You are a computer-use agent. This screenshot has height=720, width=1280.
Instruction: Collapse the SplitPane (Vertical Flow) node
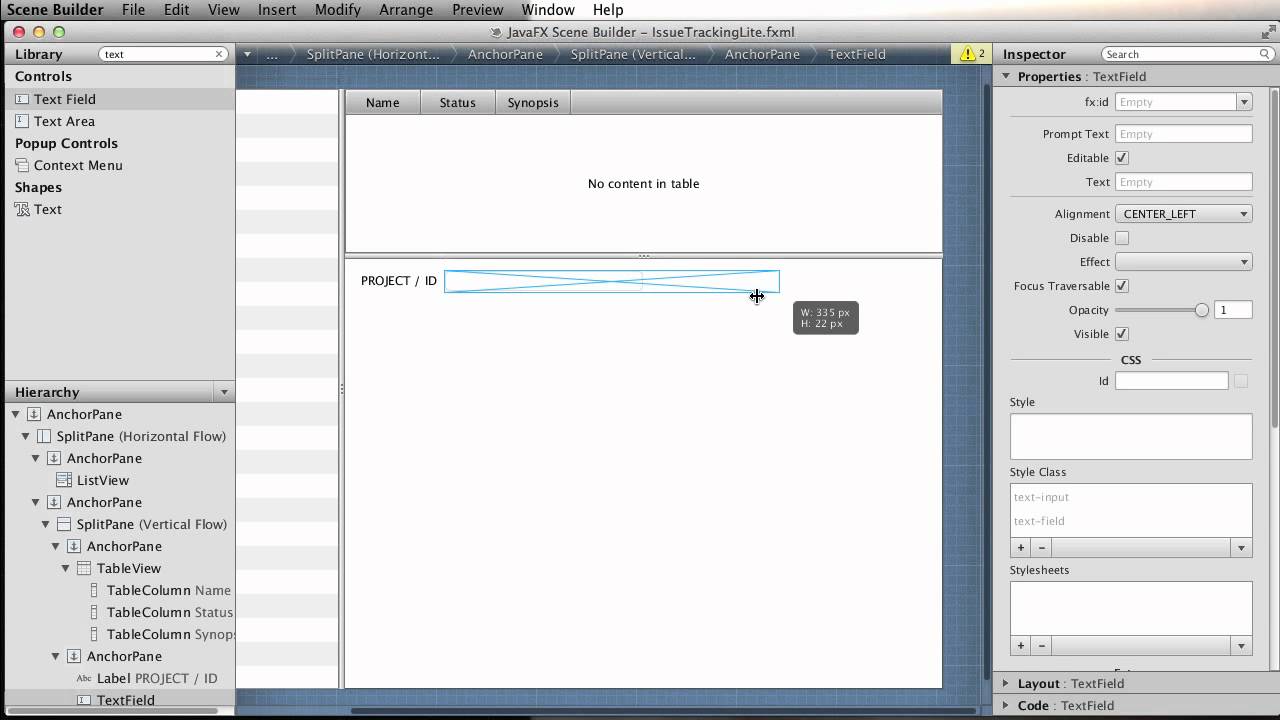46,524
